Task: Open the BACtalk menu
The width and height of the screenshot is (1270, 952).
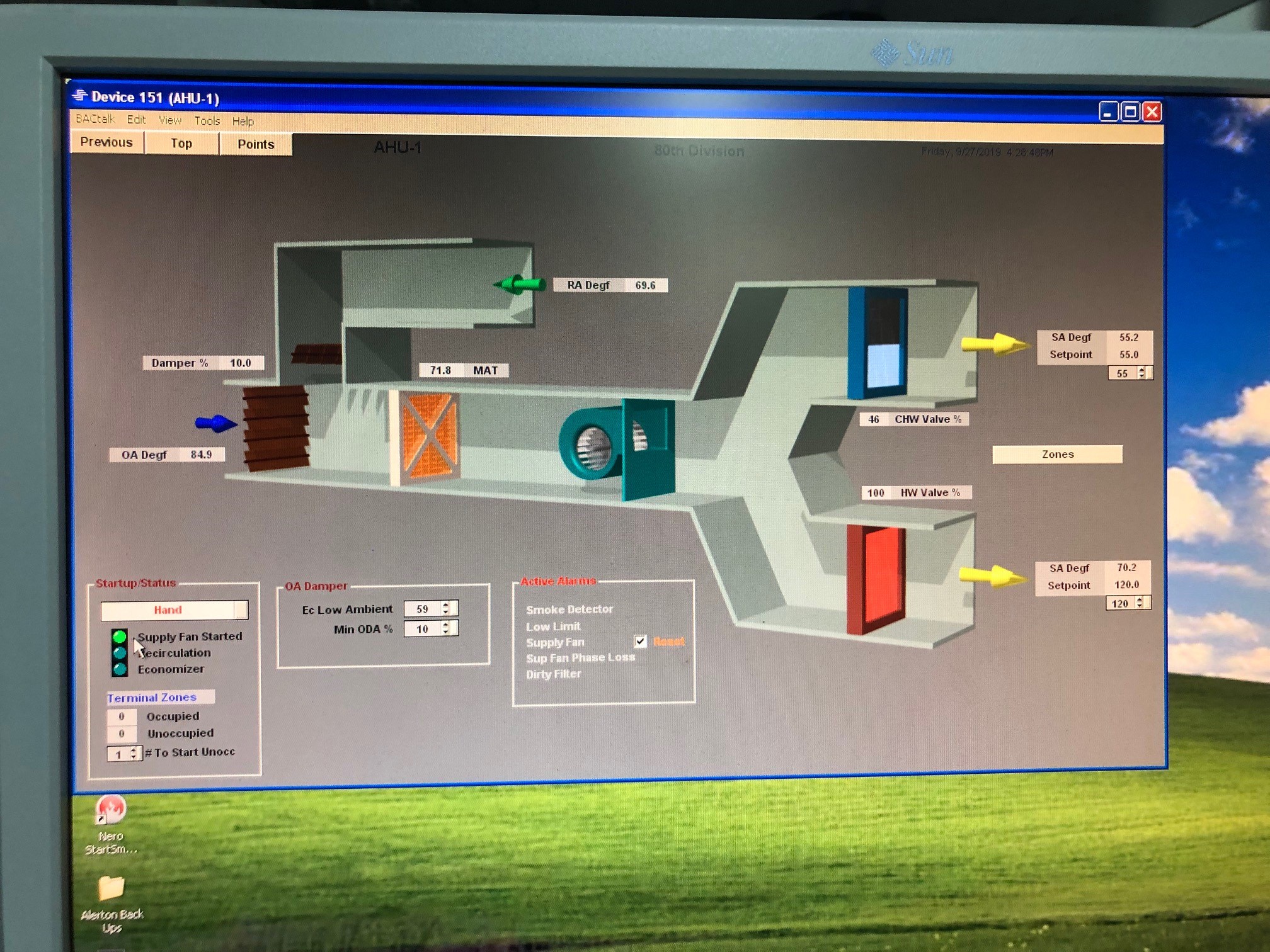Action: (95, 119)
